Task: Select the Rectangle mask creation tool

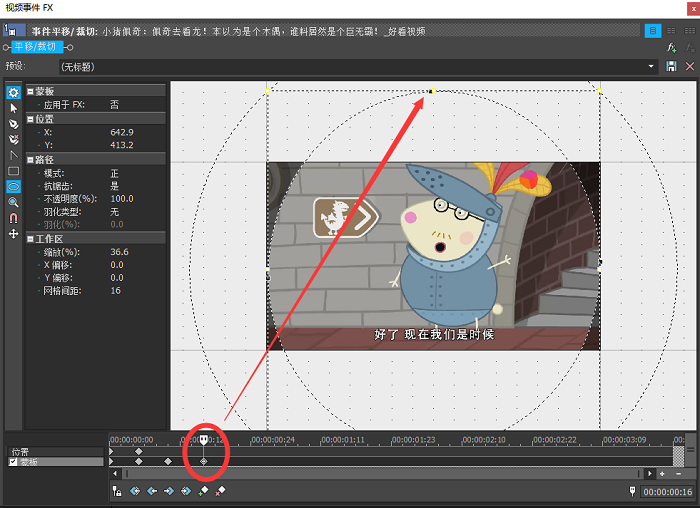Action: (13, 171)
